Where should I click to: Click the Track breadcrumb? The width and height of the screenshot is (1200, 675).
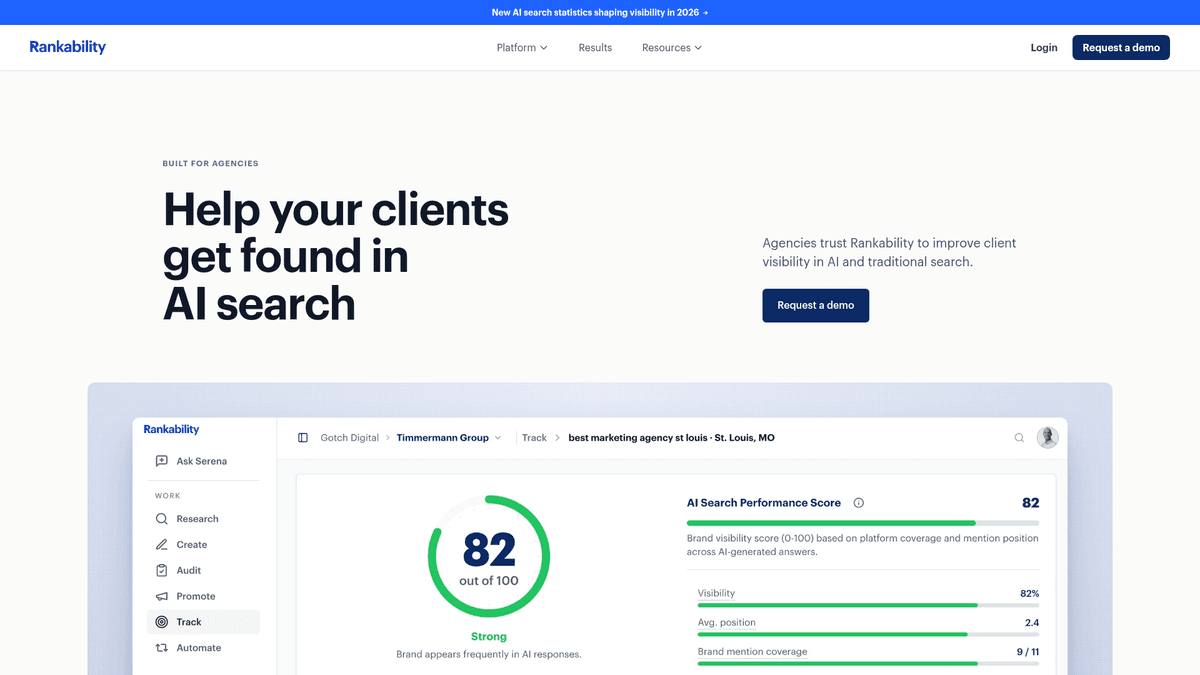pyautogui.click(x=534, y=438)
